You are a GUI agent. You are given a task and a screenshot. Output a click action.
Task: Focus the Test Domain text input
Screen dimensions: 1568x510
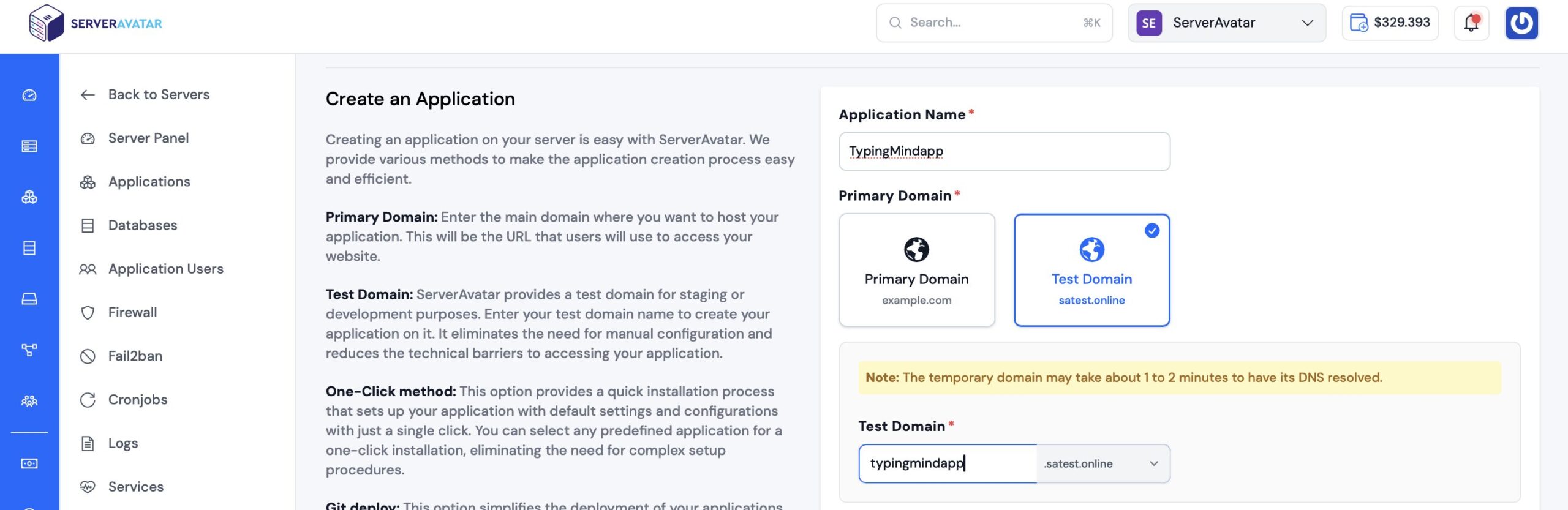[948, 463]
